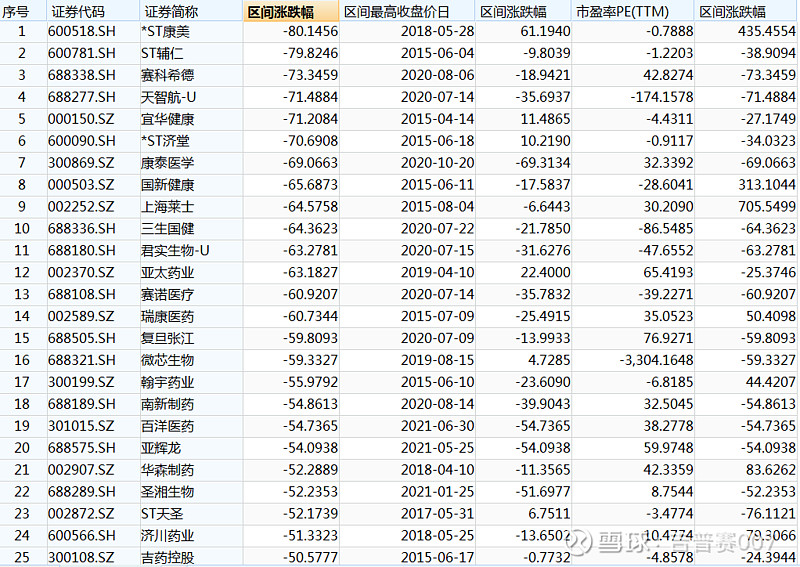800x567 pixels.
Task: Select the 济川药业 name cell
Action: point(167,536)
